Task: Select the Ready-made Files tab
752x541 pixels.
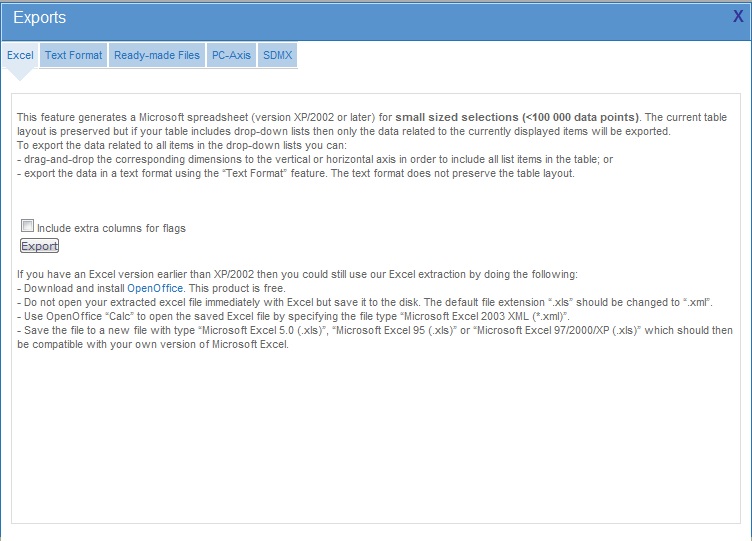Action: (x=157, y=55)
